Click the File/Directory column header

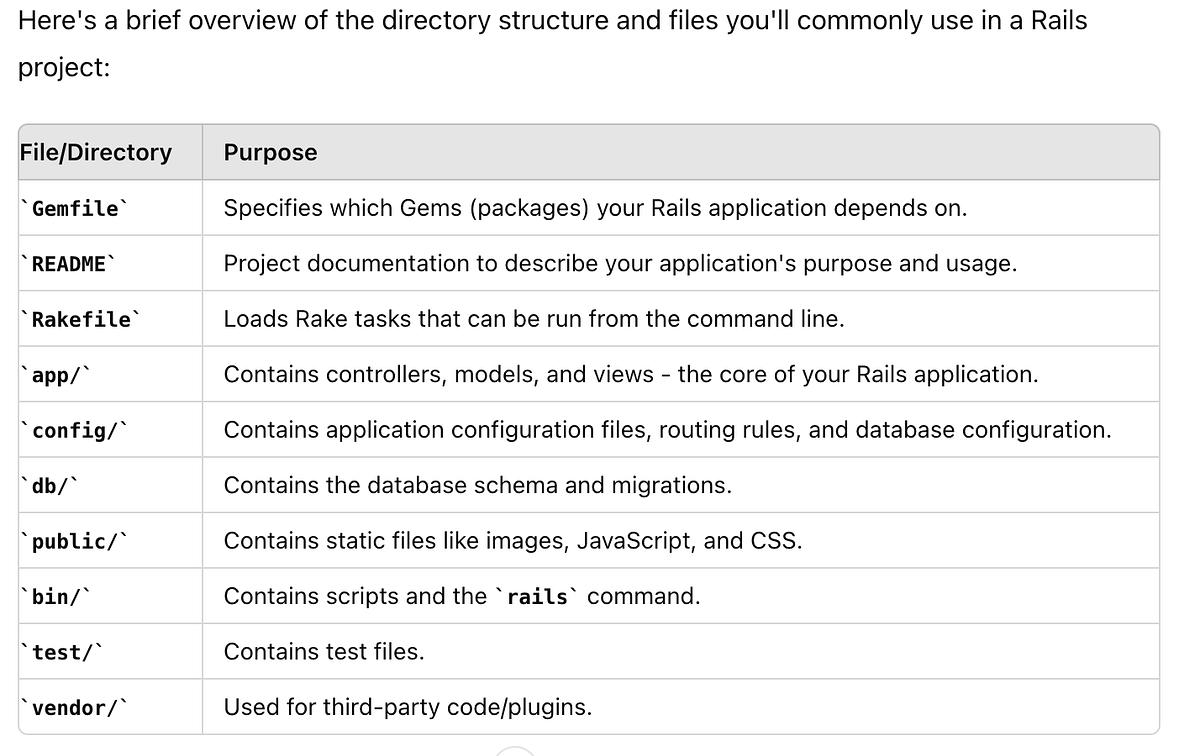coord(96,152)
